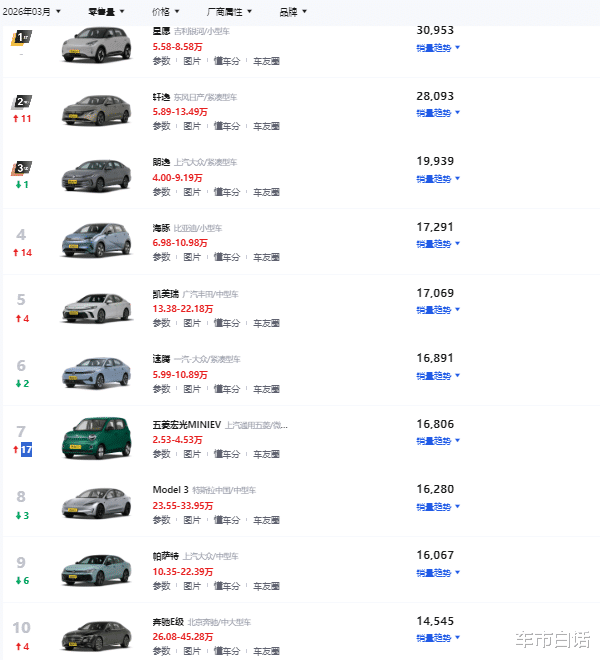This screenshot has width=600, height=660.
Task: Click the 凯美瑞 car image
Action: coord(97,306)
